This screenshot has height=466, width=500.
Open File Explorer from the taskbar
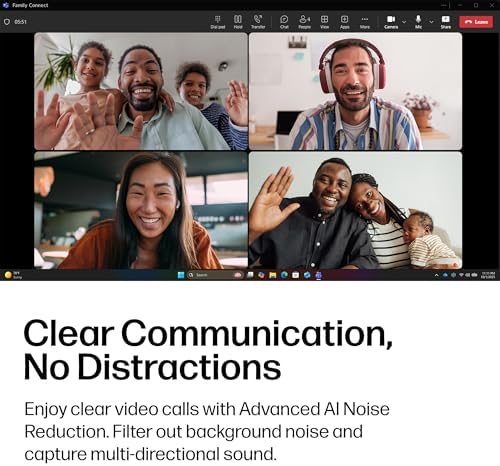pyautogui.click(x=273, y=275)
